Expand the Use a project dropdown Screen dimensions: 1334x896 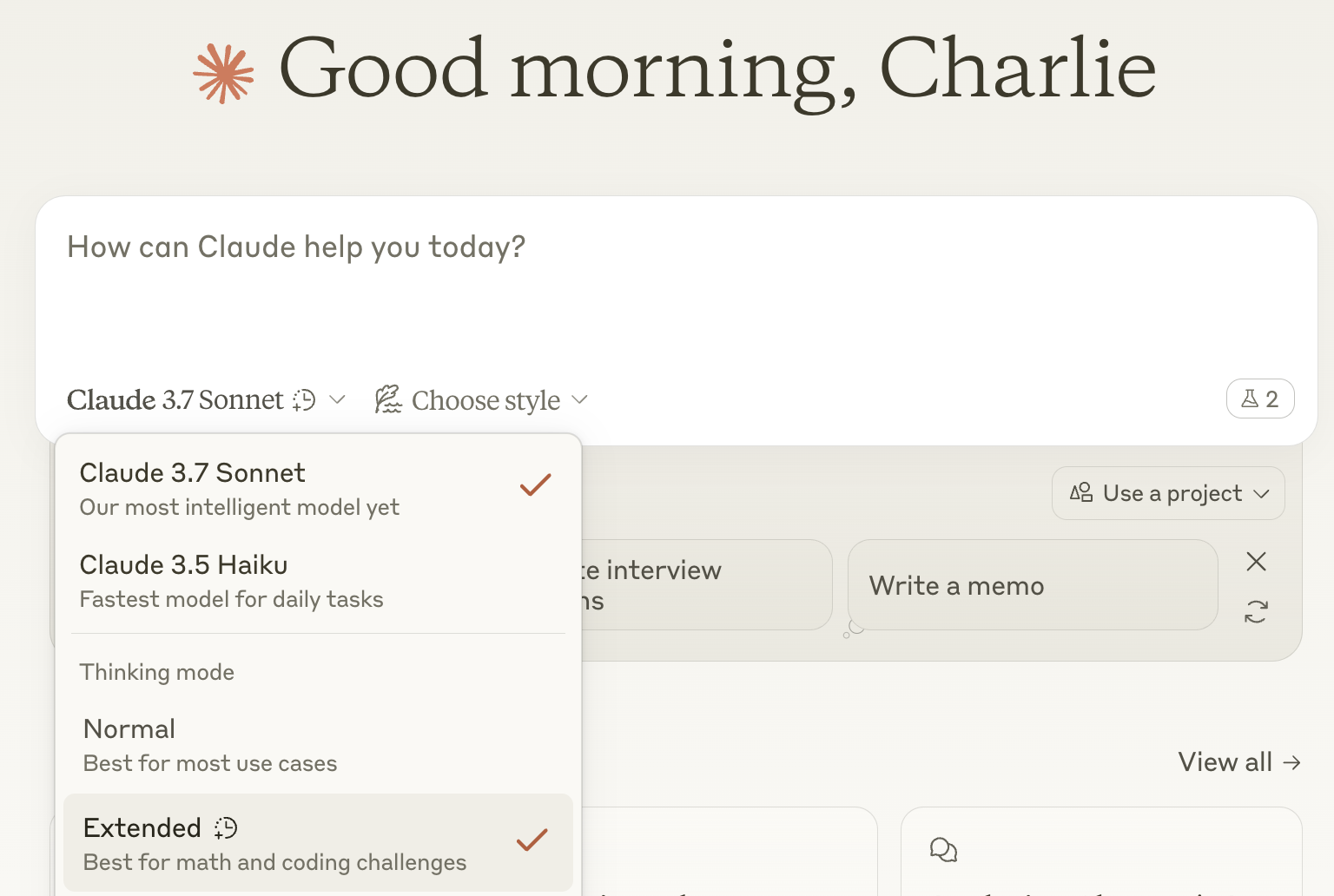click(x=1168, y=493)
